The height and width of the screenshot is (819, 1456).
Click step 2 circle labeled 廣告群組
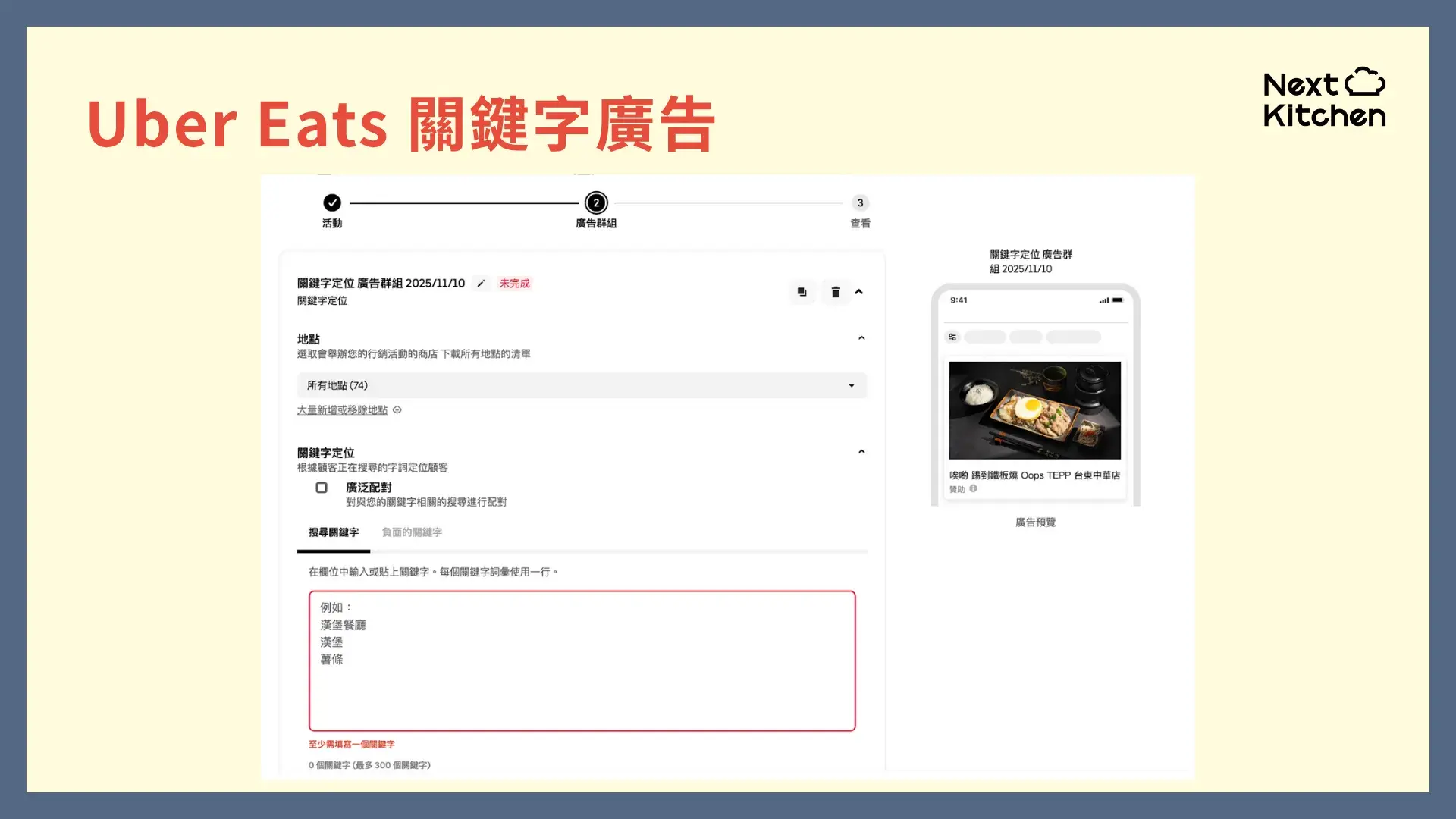[x=596, y=202]
